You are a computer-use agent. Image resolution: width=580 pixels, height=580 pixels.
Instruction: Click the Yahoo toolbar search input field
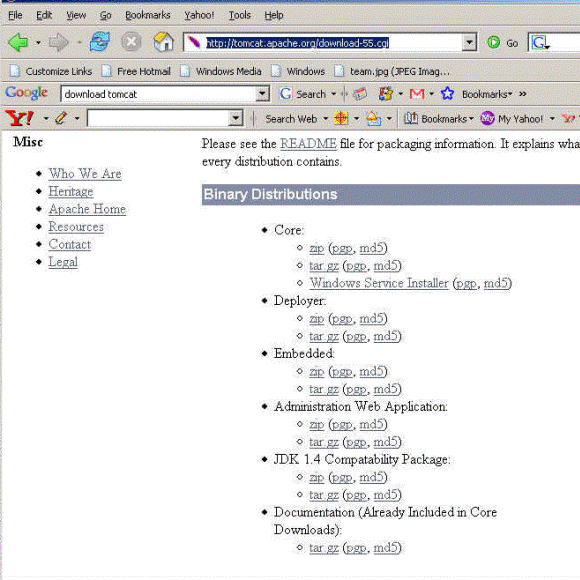point(158,118)
